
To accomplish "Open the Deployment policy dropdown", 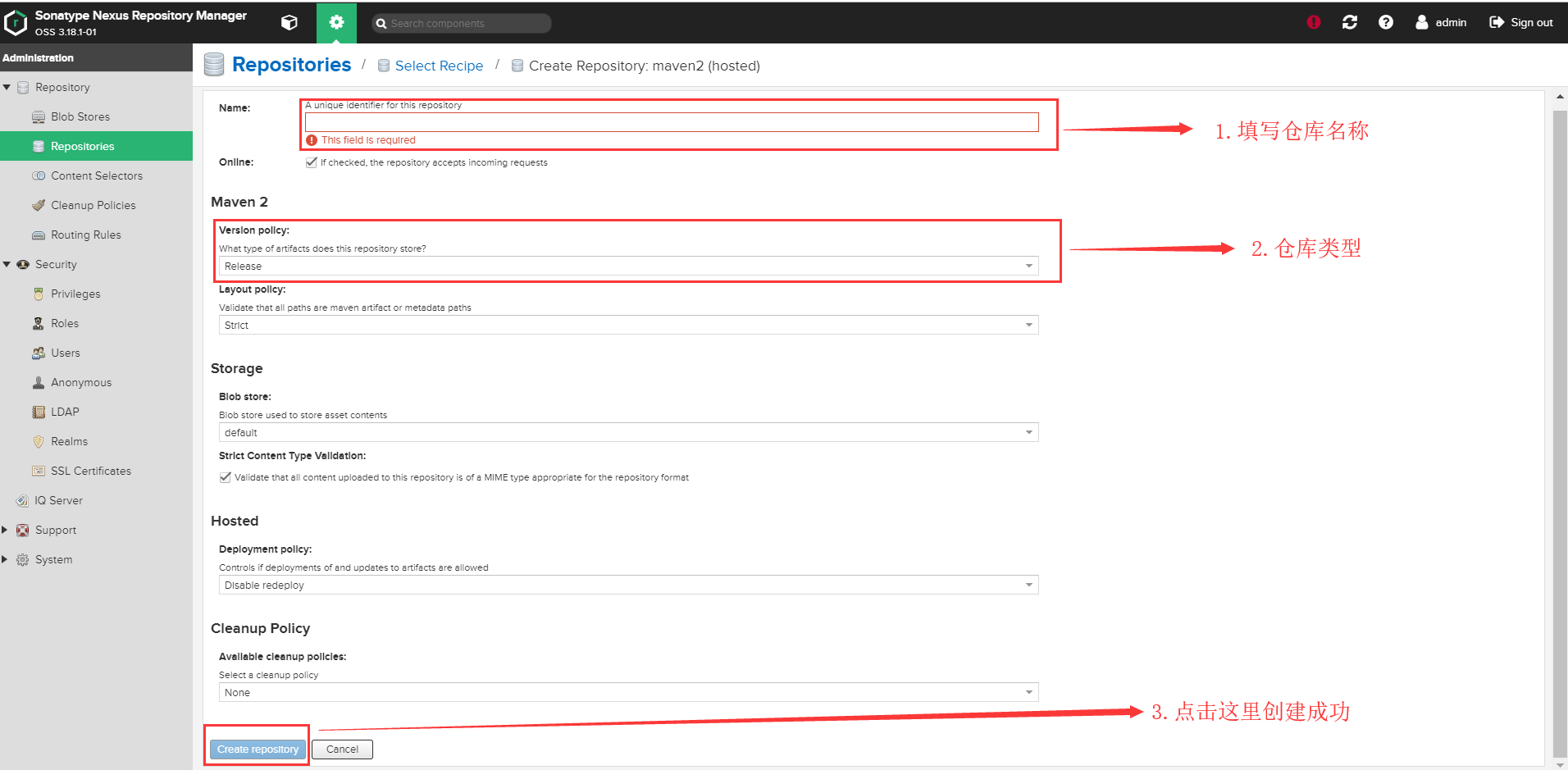I will [629, 585].
